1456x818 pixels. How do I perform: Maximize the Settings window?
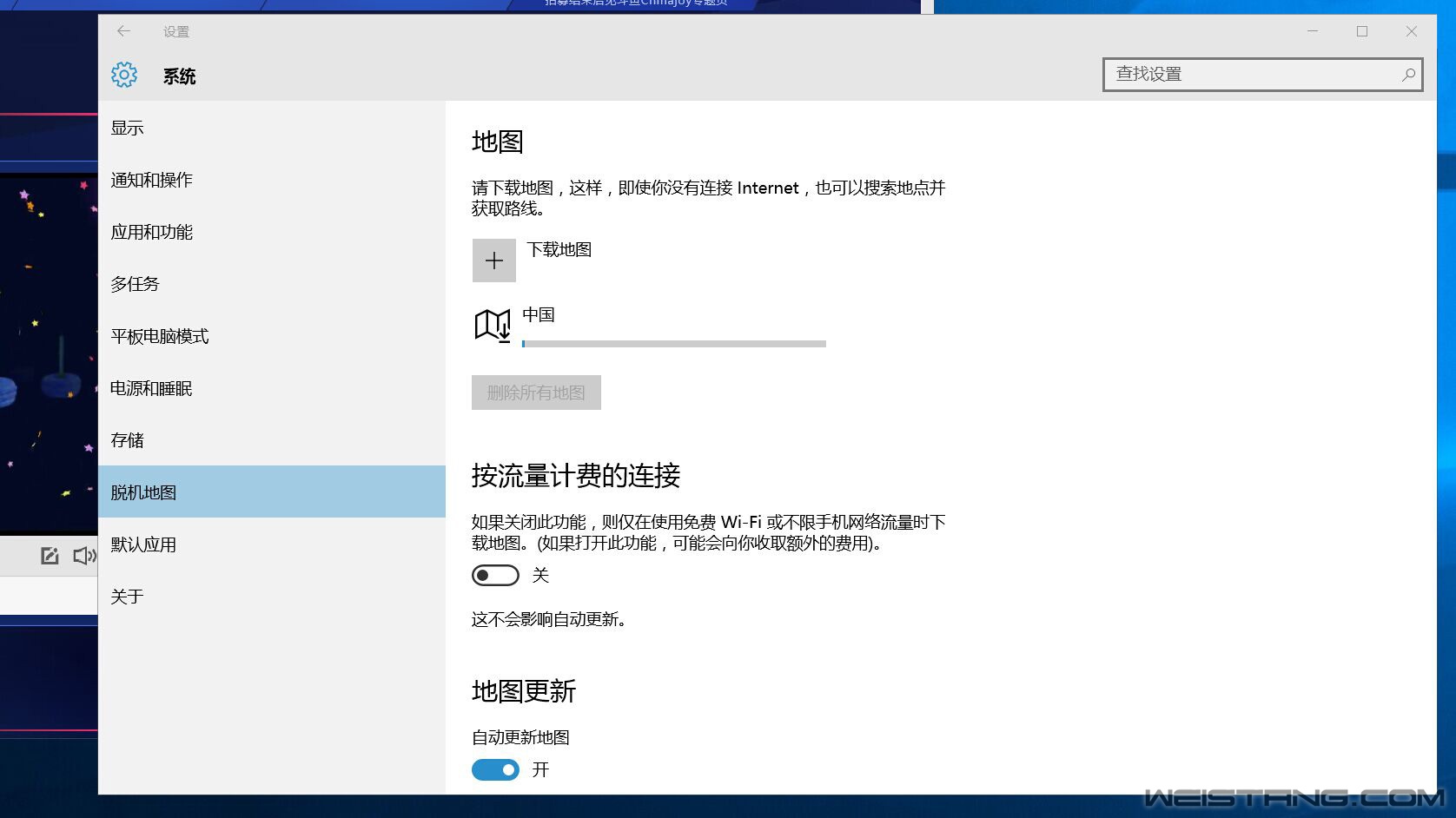pos(1362,31)
